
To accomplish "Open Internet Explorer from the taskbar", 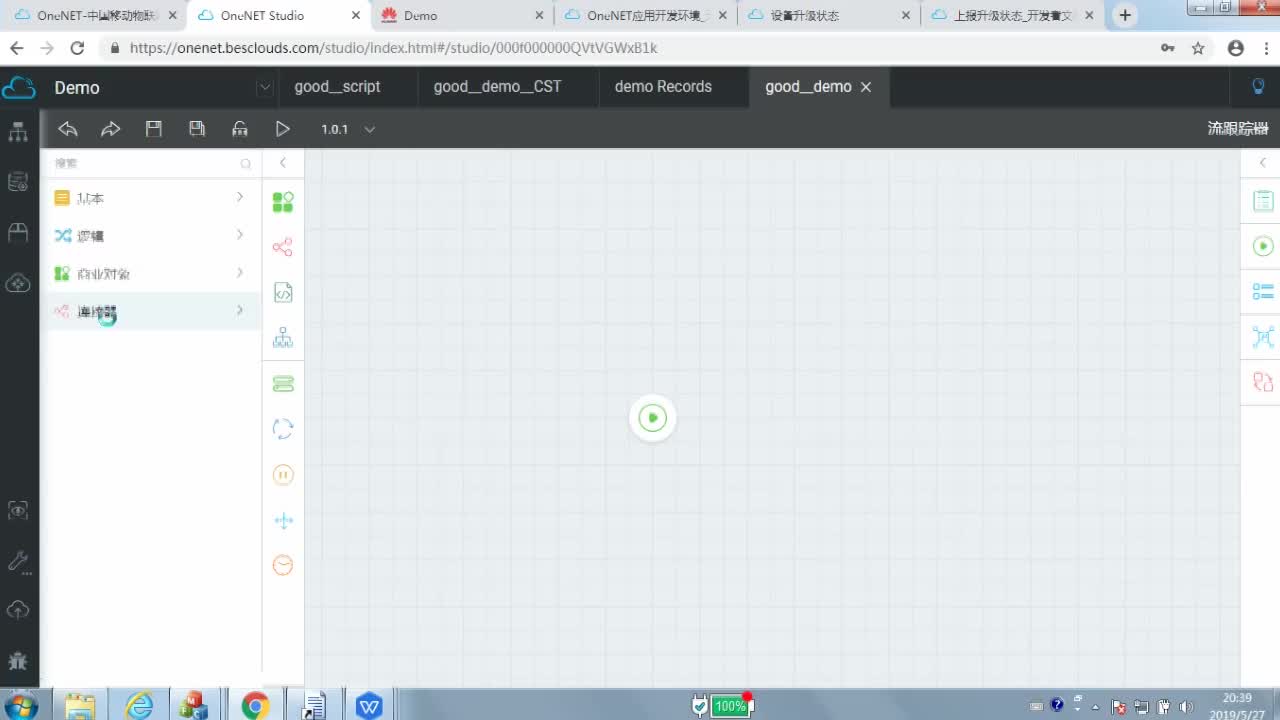I will [x=139, y=706].
